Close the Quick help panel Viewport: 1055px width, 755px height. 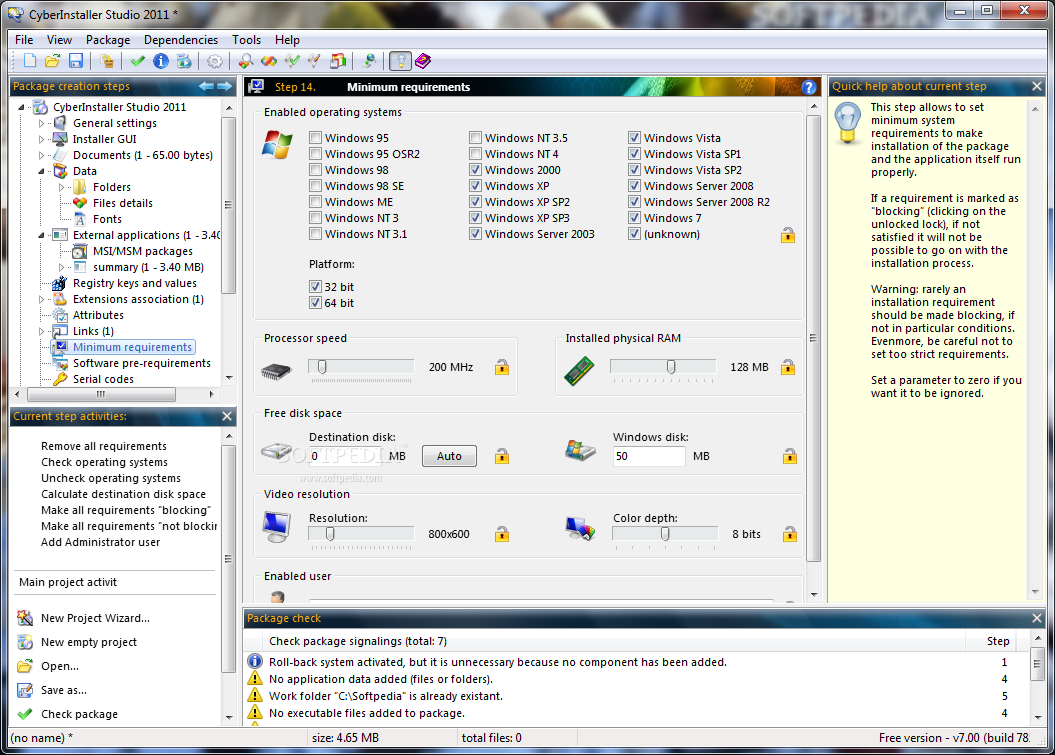(x=1037, y=86)
